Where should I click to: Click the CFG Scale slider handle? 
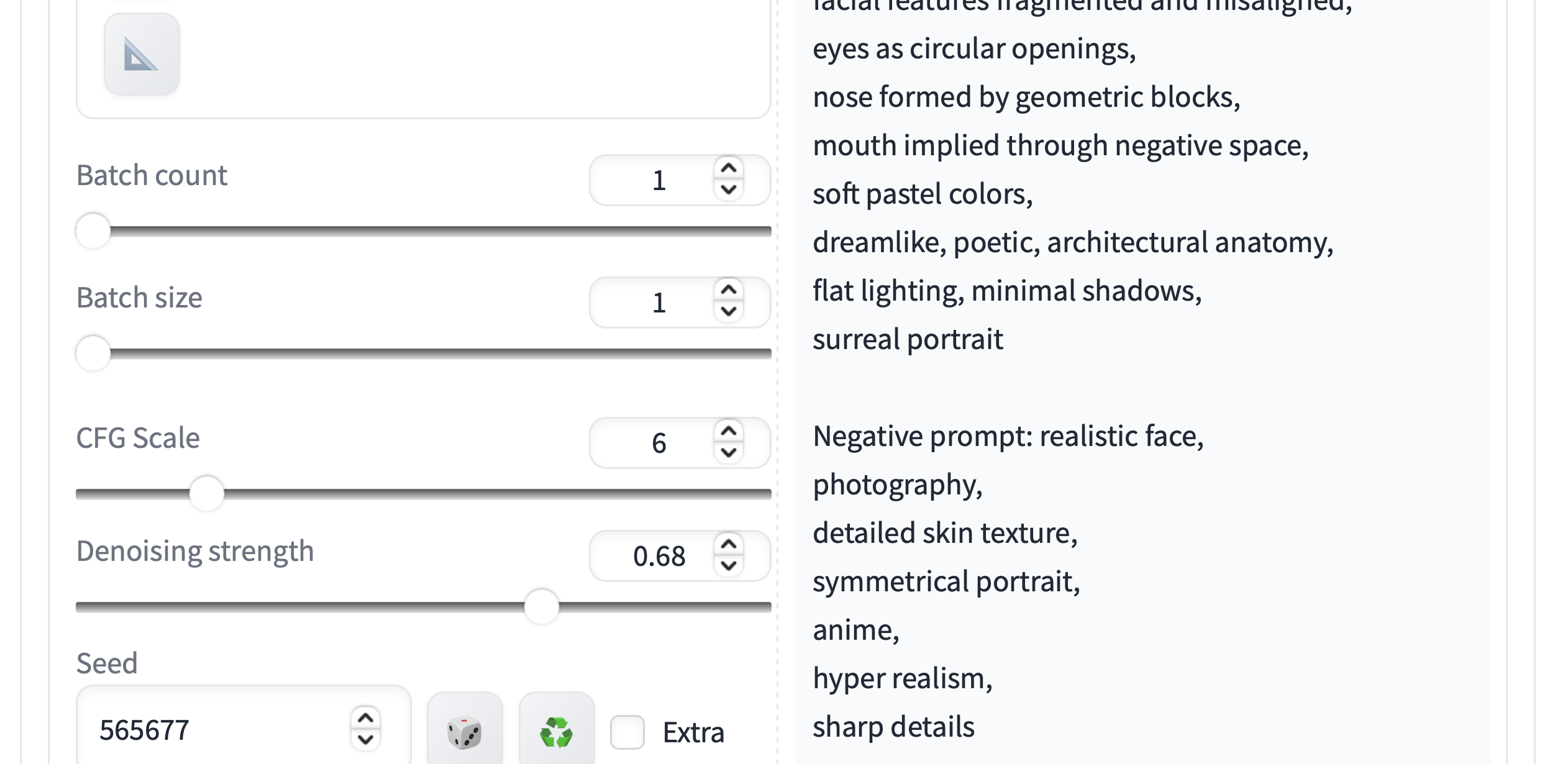(206, 494)
